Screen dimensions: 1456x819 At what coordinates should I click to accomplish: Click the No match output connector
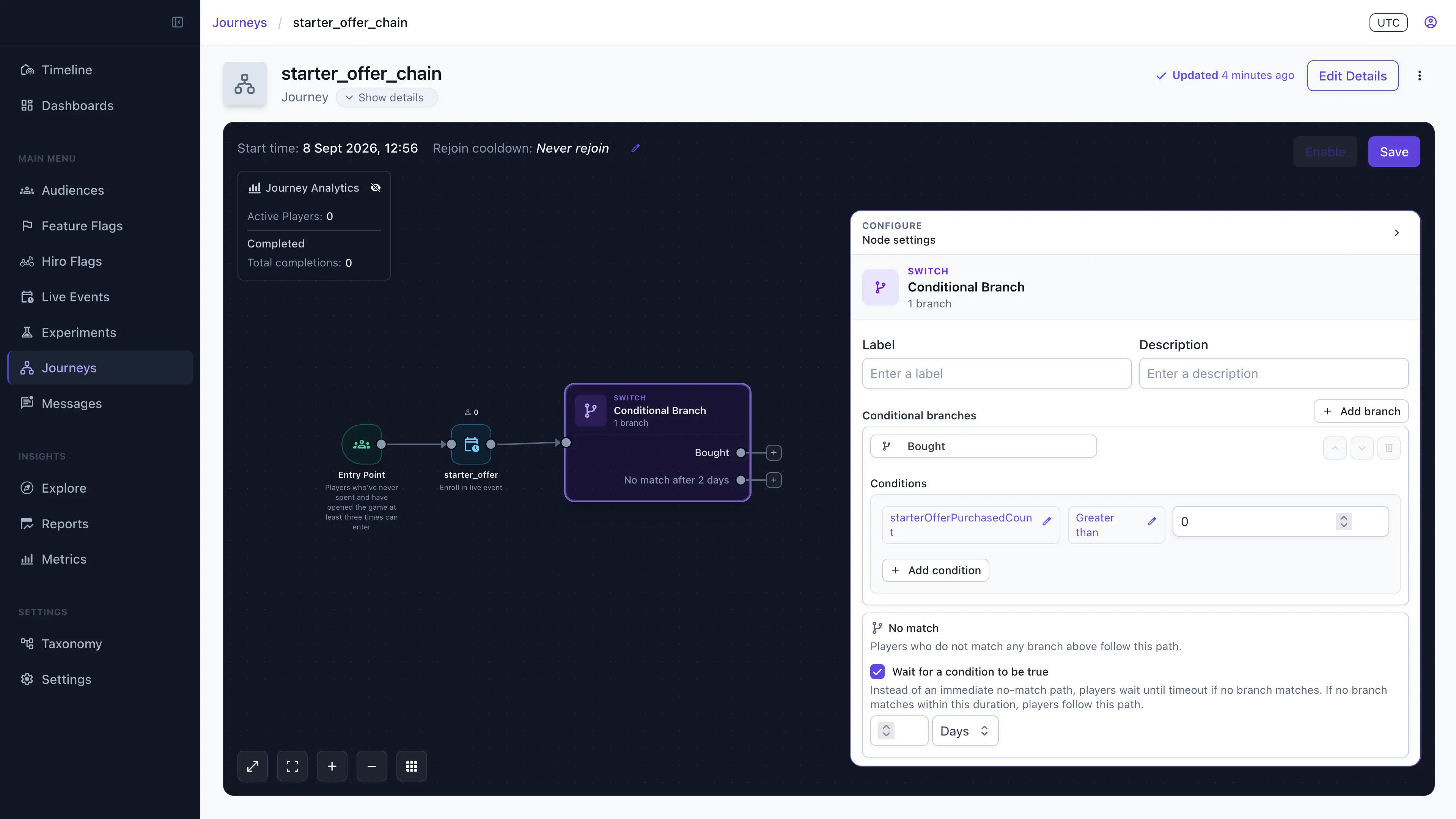point(741,480)
